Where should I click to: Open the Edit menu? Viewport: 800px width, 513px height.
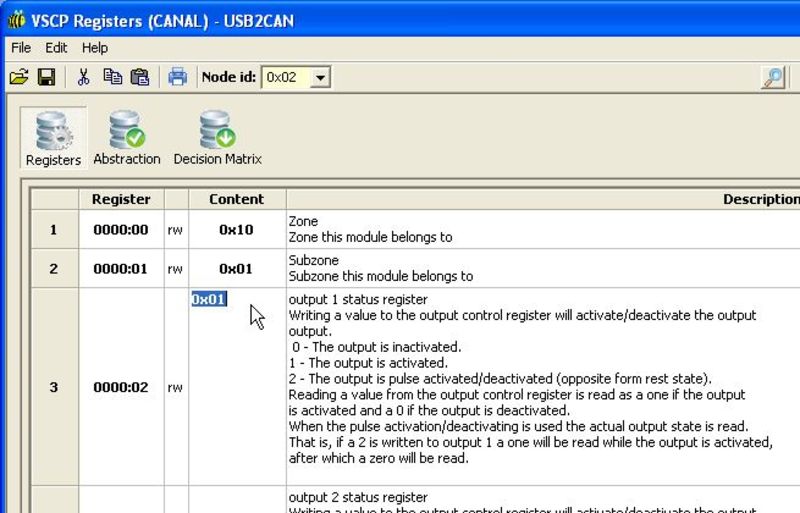[56, 47]
